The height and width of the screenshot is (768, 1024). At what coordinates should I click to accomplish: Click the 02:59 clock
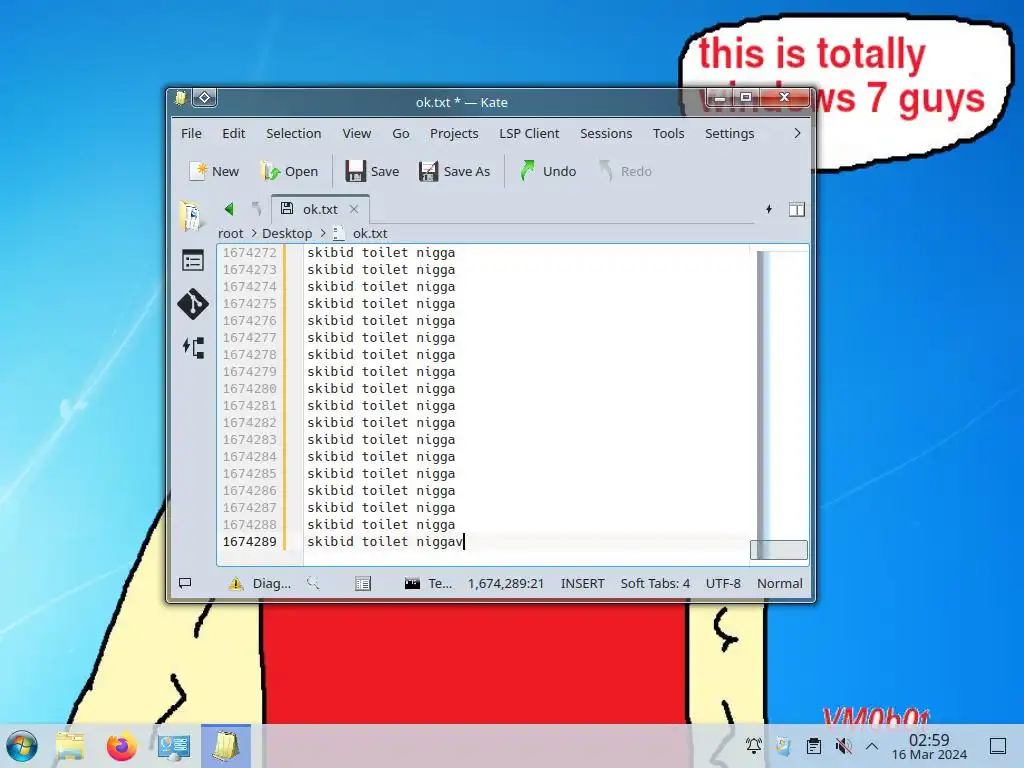(929, 740)
